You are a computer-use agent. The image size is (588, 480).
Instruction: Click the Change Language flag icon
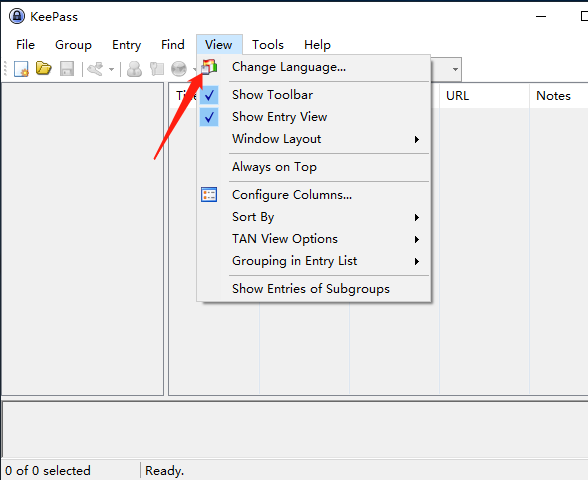pos(209,67)
